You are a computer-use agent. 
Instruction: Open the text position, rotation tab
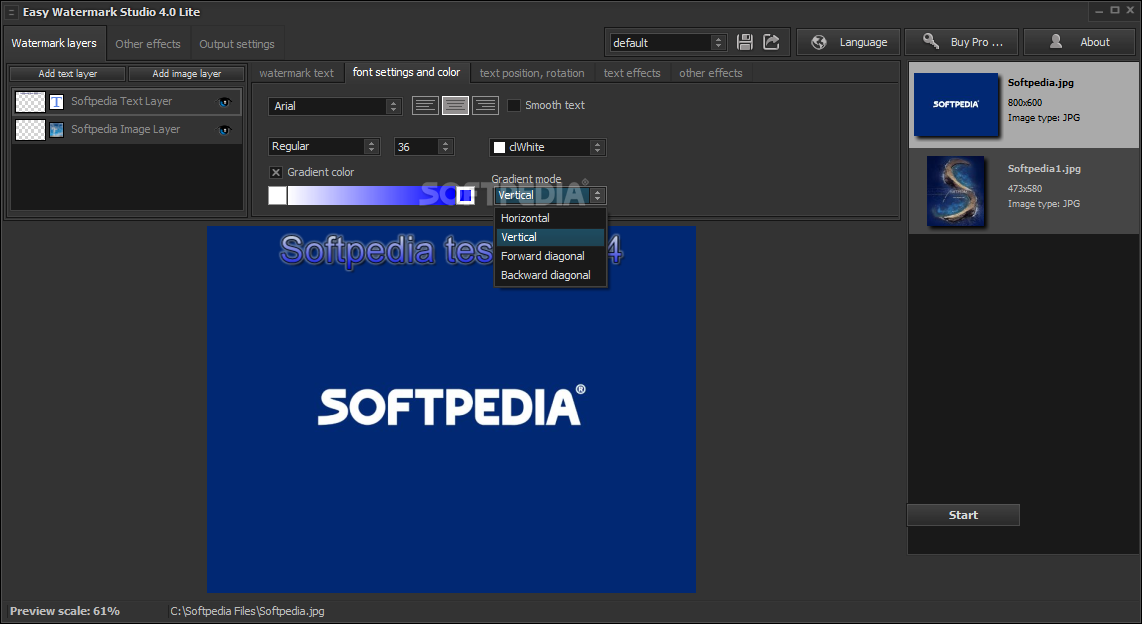532,73
